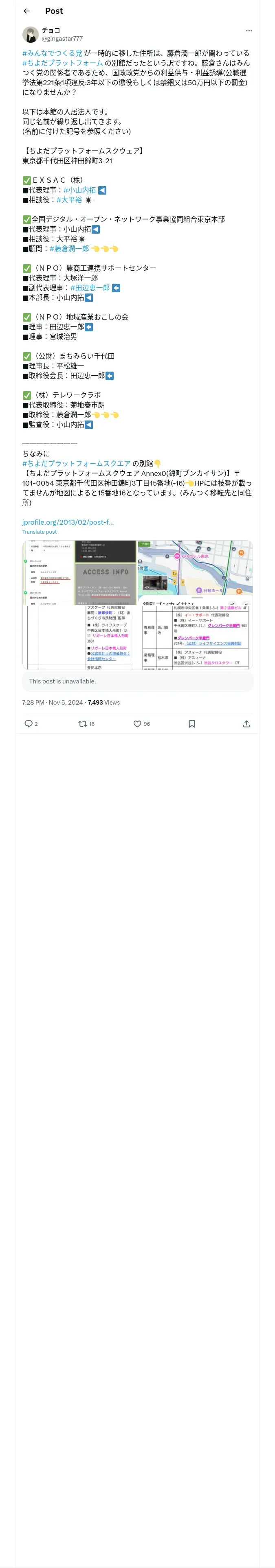Bookmark this post
The width and height of the screenshot is (275, 1568).
coord(191,724)
